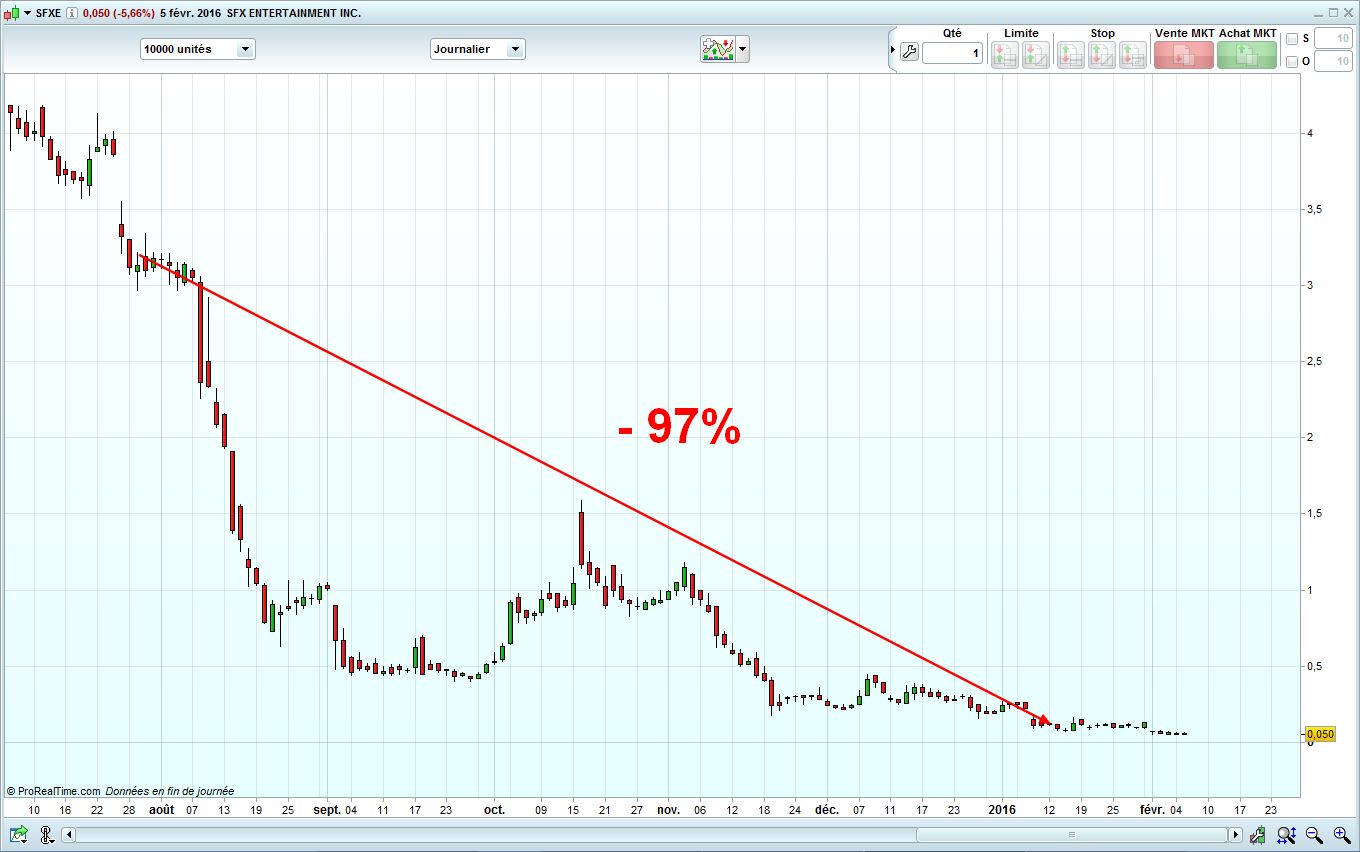The height and width of the screenshot is (852, 1360).
Task: Click the Qté quantity input field
Action: point(952,53)
